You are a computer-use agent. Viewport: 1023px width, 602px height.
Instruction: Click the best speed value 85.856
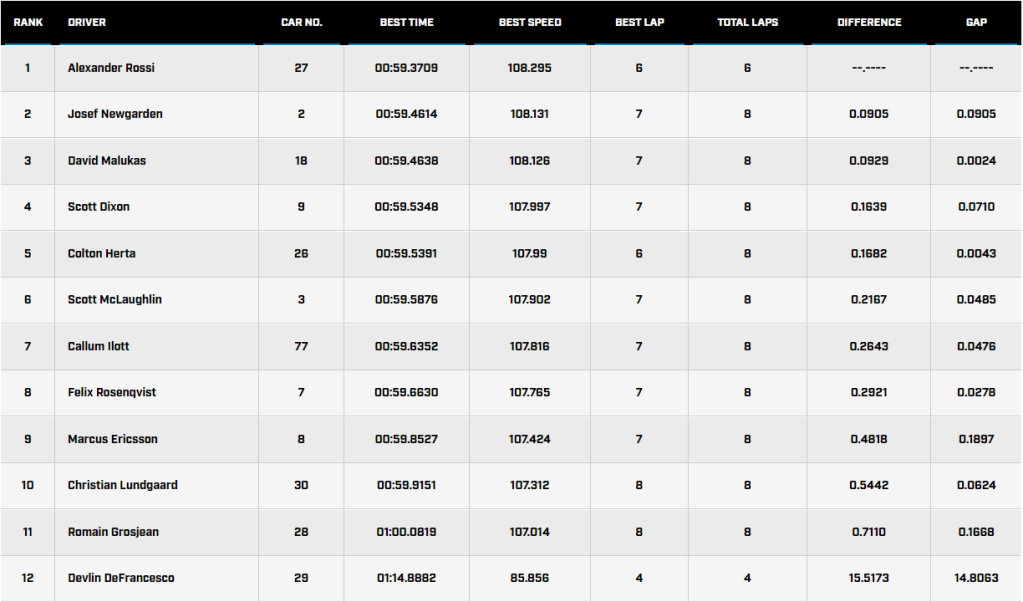pos(530,578)
